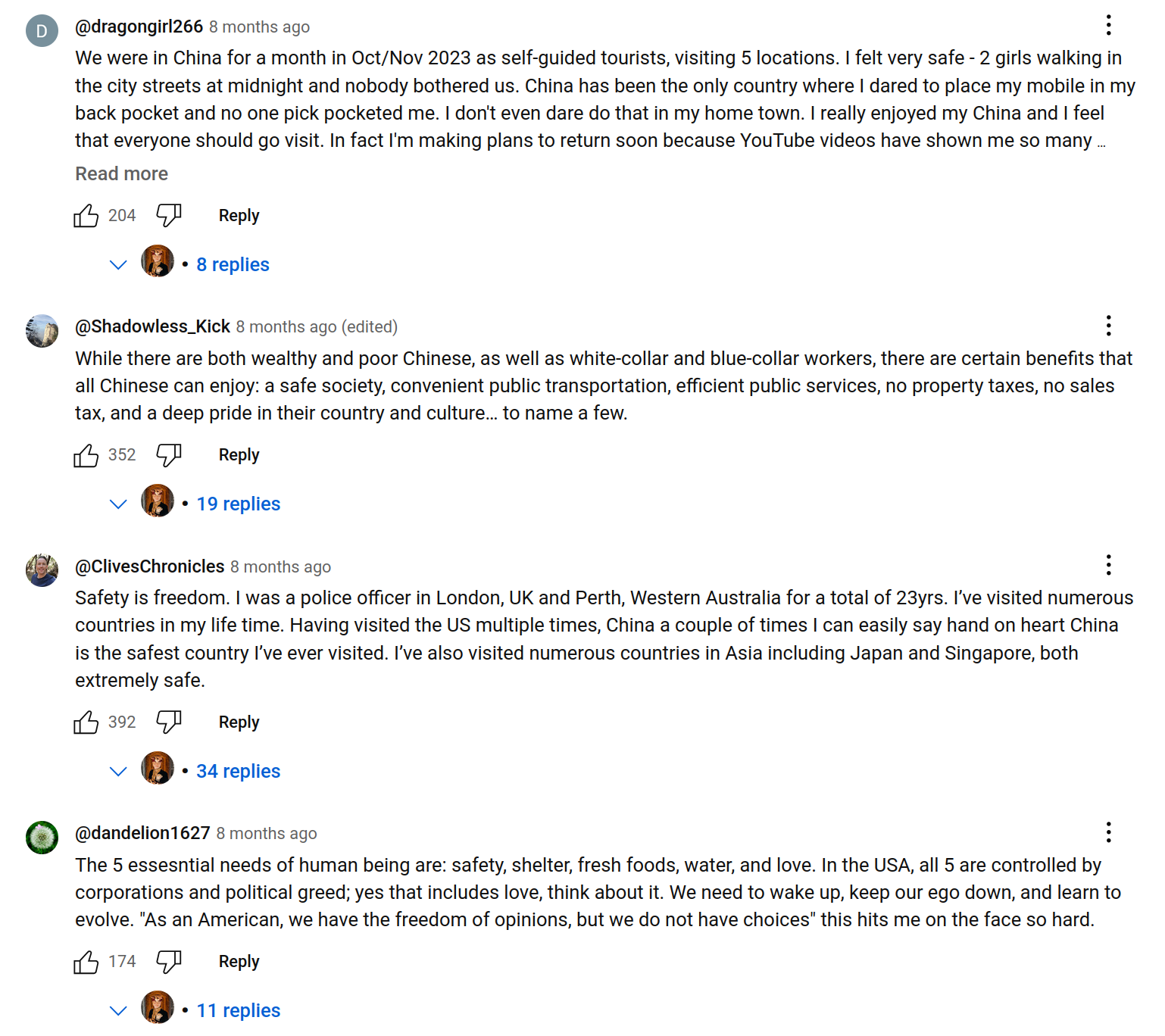The height and width of the screenshot is (1036, 1165).
Task: Open three-dot menu on @ClivesChronicles comment
Action: pyautogui.click(x=1108, y=565)
